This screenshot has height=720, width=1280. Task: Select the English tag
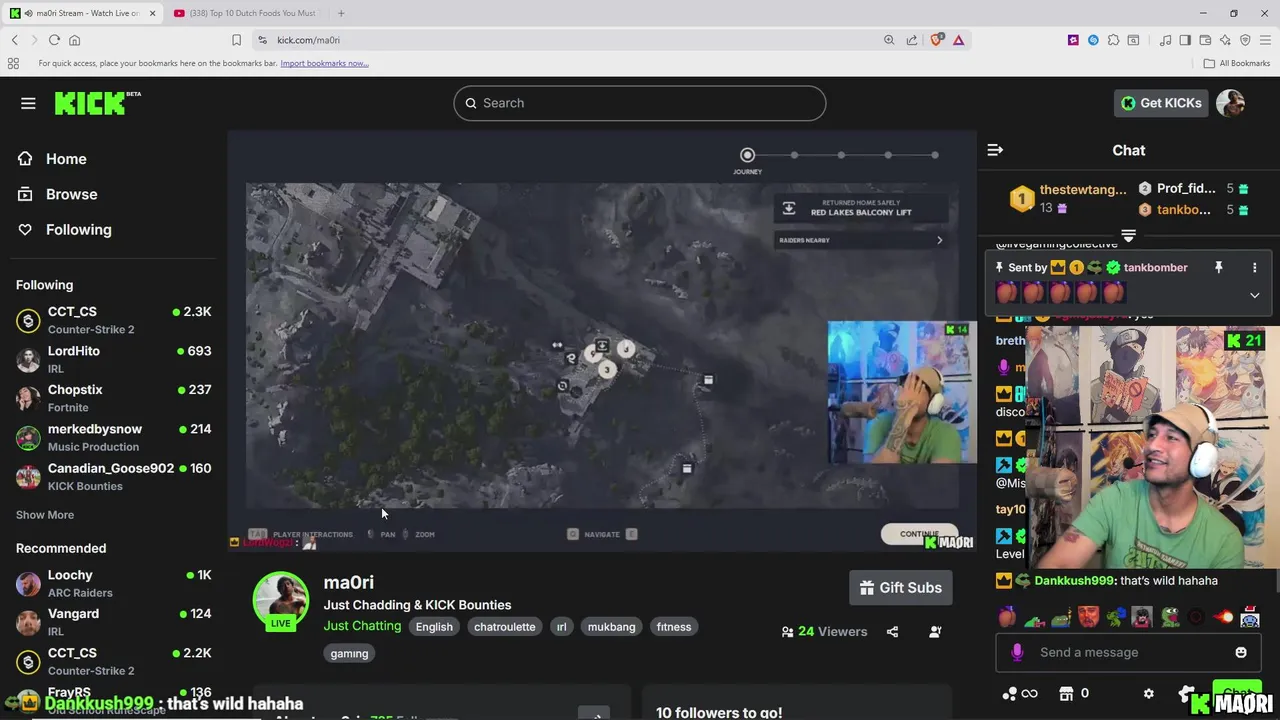coord(434,627)
